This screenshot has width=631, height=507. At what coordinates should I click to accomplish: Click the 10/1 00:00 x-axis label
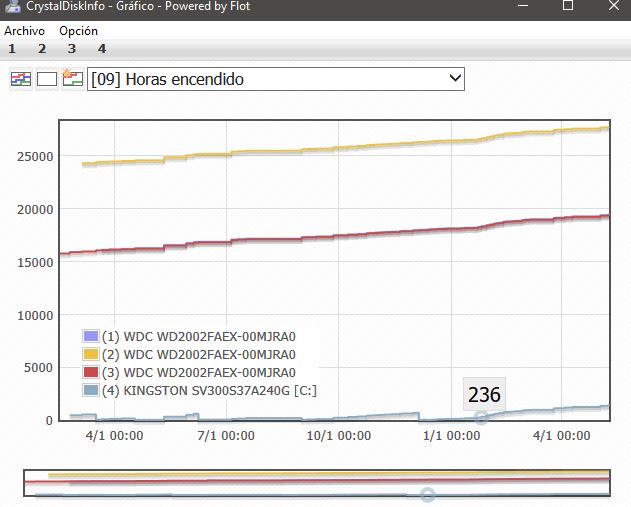coord(338,436)
